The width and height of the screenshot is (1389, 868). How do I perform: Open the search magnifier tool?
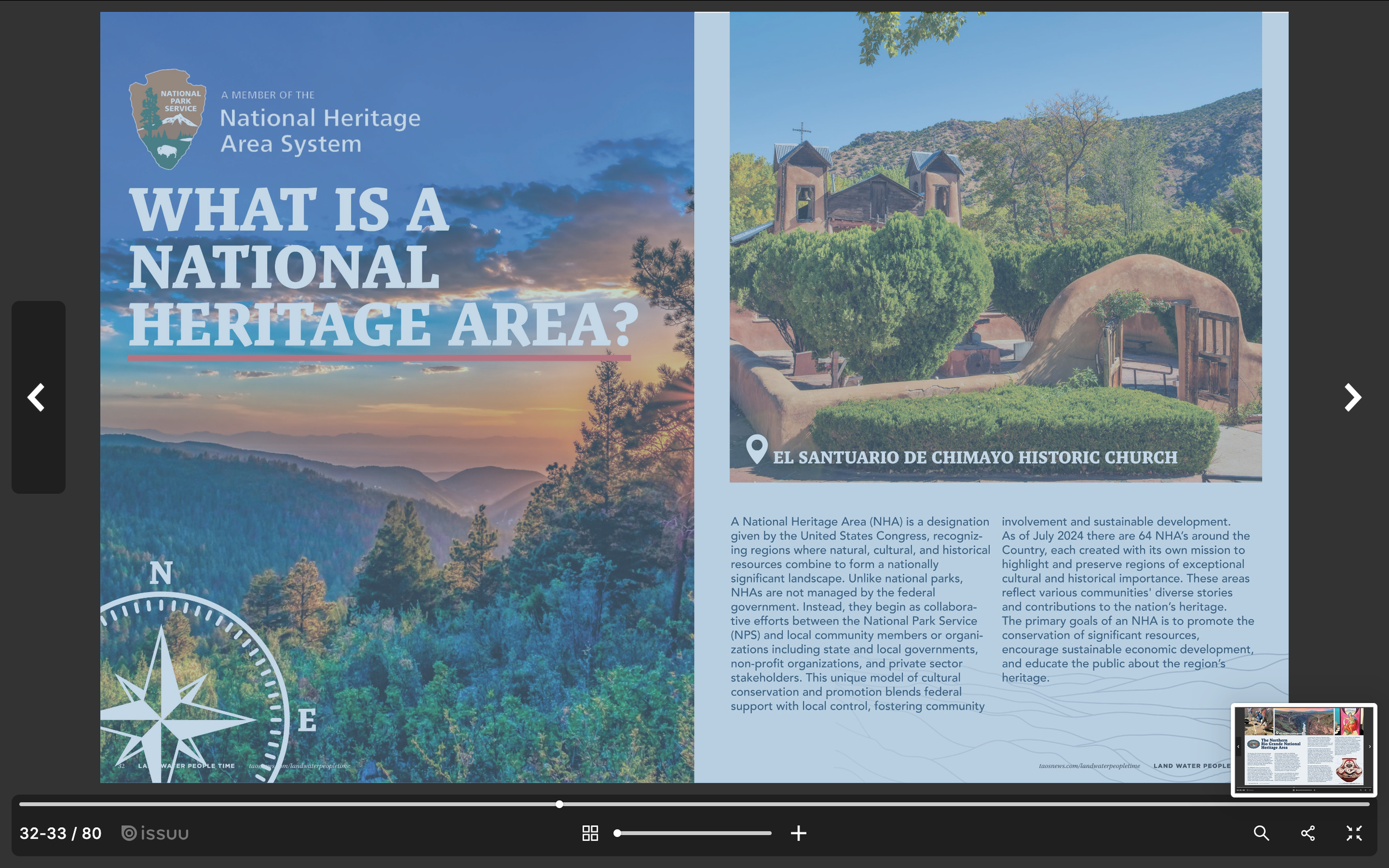pyautogui.click(x=1261, y=833)
